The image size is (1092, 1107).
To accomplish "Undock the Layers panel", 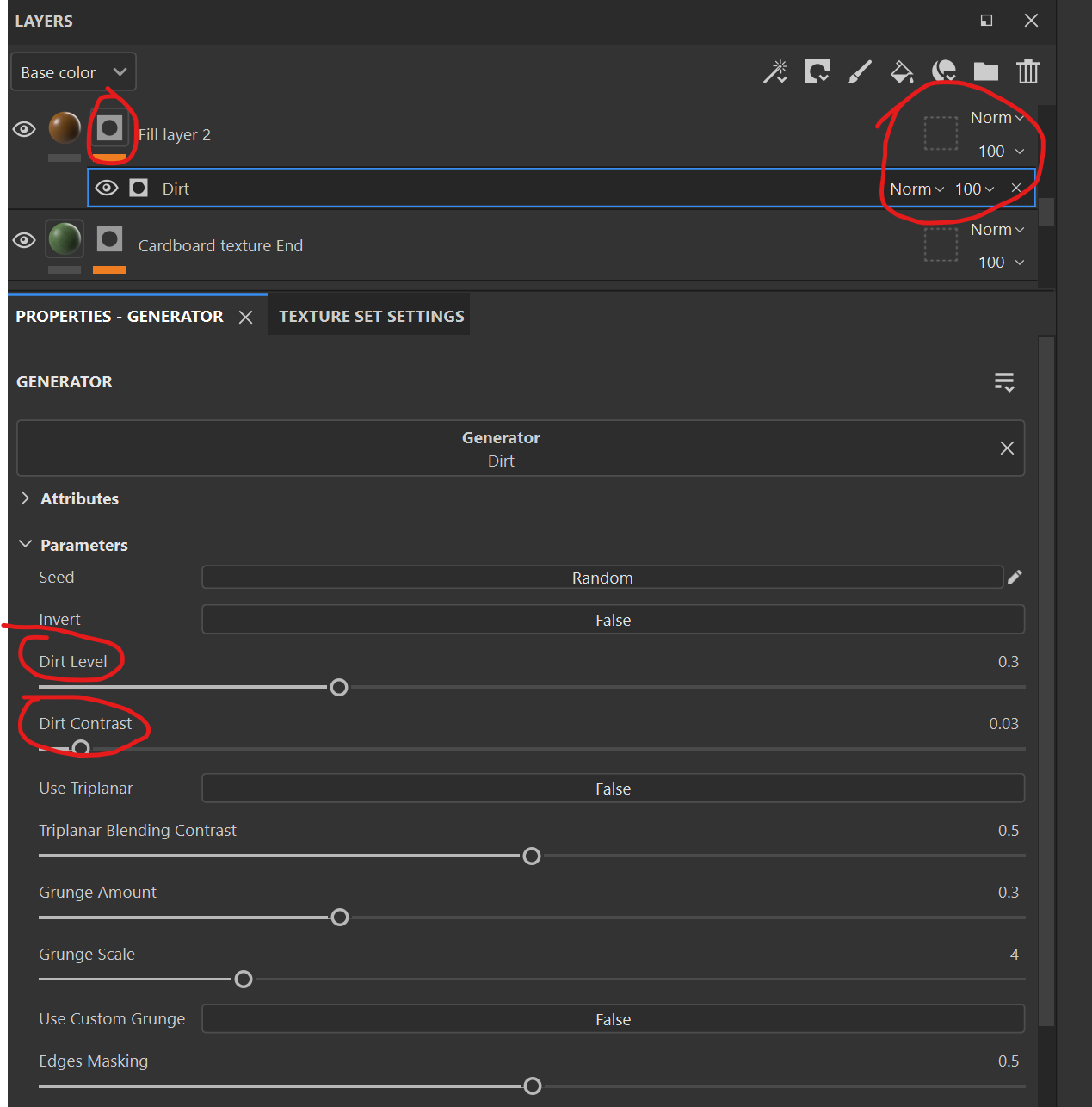I will pos(986,21).
